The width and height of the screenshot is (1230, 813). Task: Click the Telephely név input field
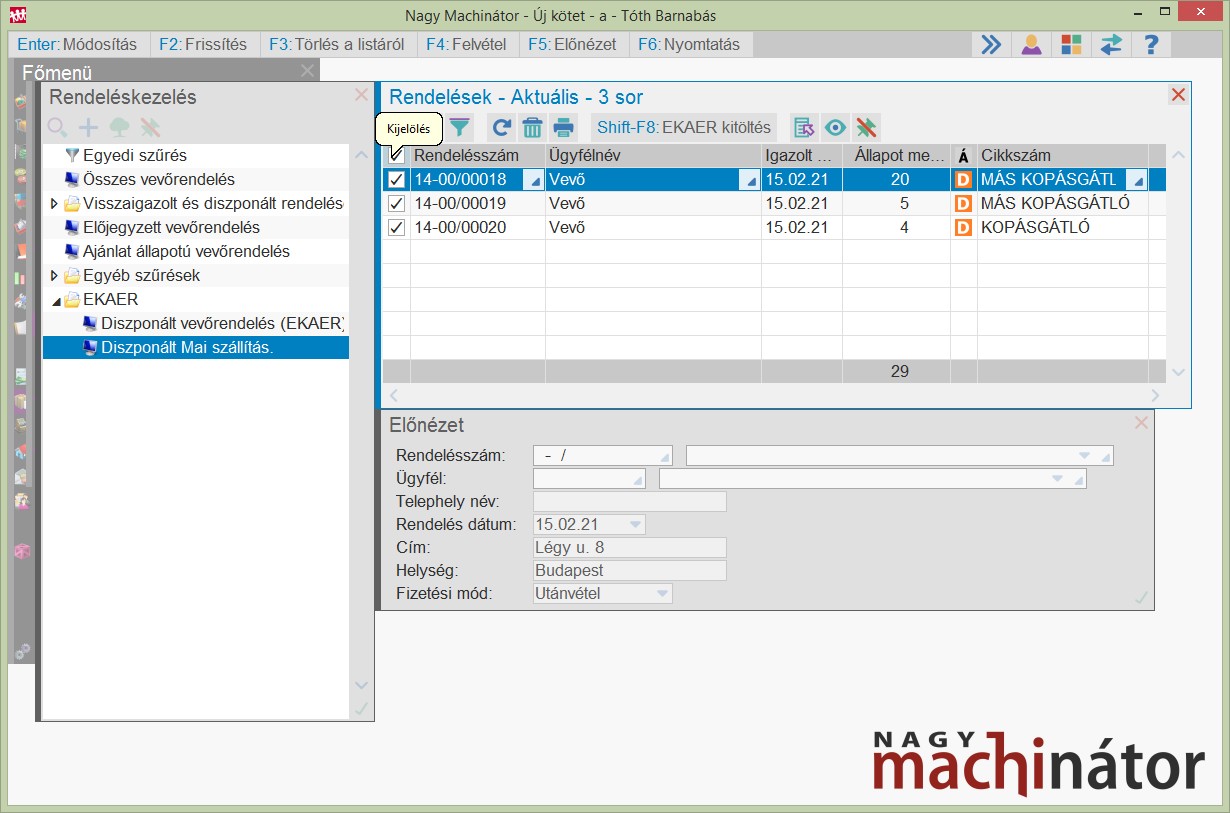point(630,501)
